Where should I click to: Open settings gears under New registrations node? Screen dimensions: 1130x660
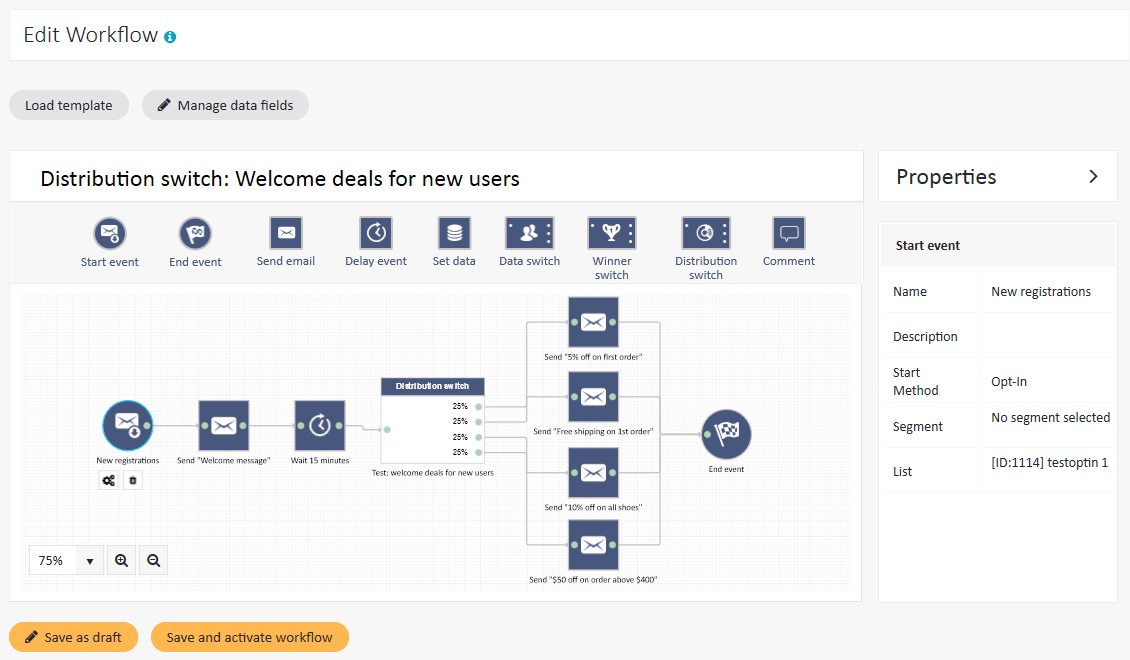109,481
